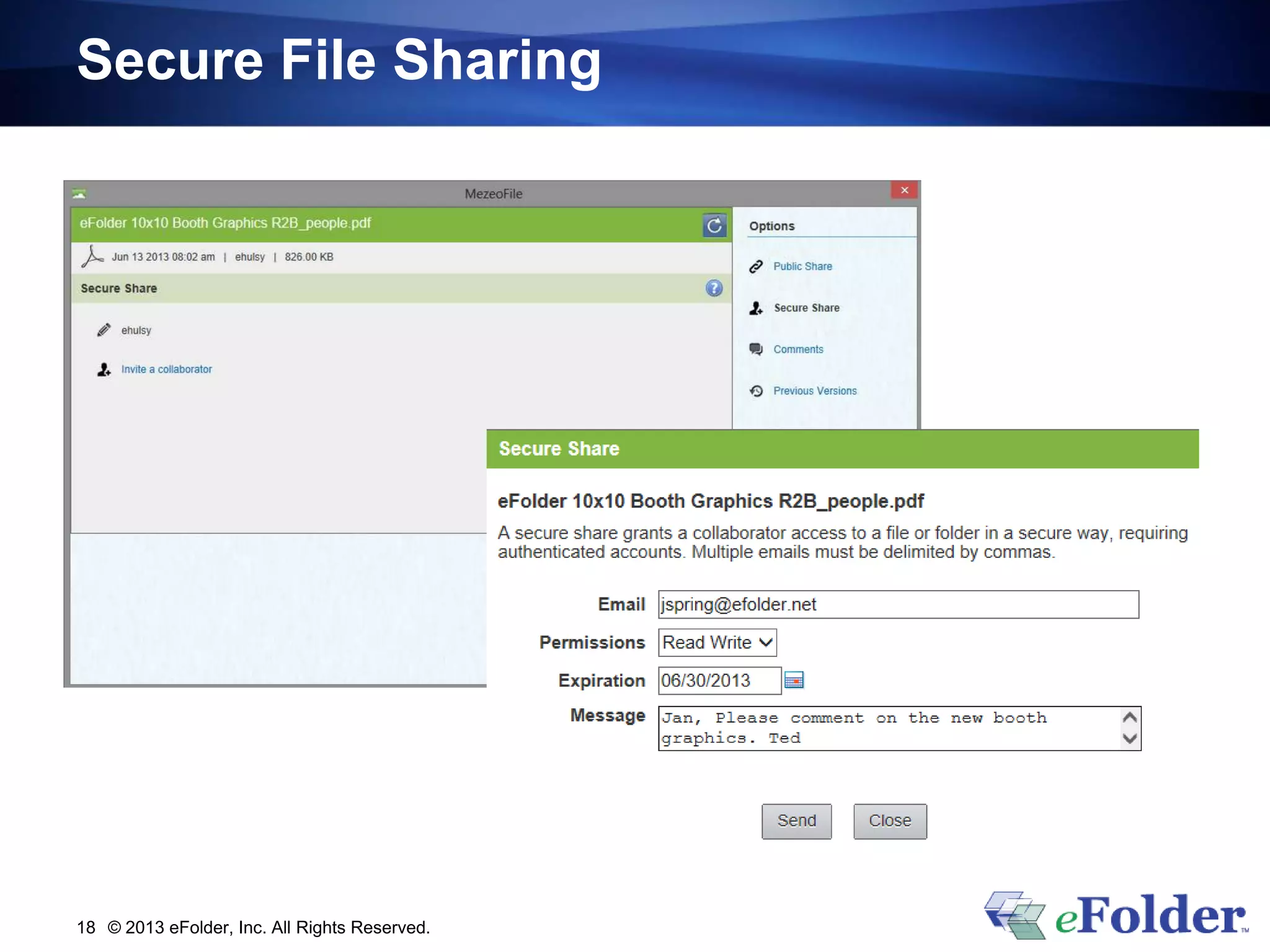This screenshot has height=952, width=1270.
Task: Open the Comments option
Action: click(x=798, y=350)
